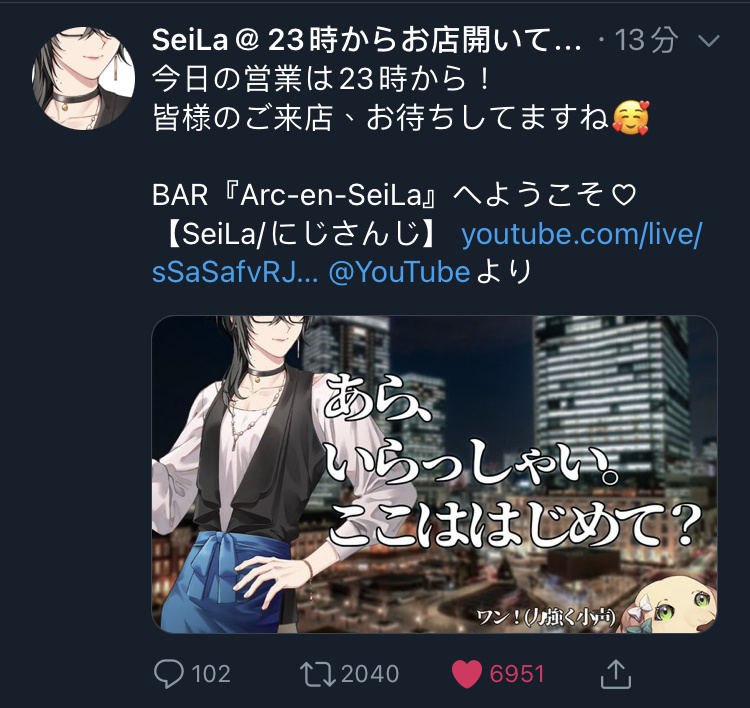Open the reply speech bubble icon
The image size is (750, 708).
(169, 674)
